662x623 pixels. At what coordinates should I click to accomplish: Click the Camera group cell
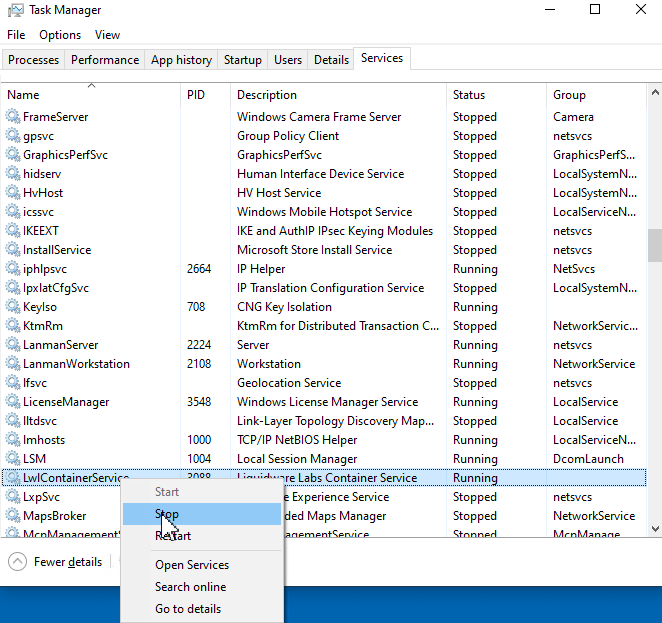573,116
